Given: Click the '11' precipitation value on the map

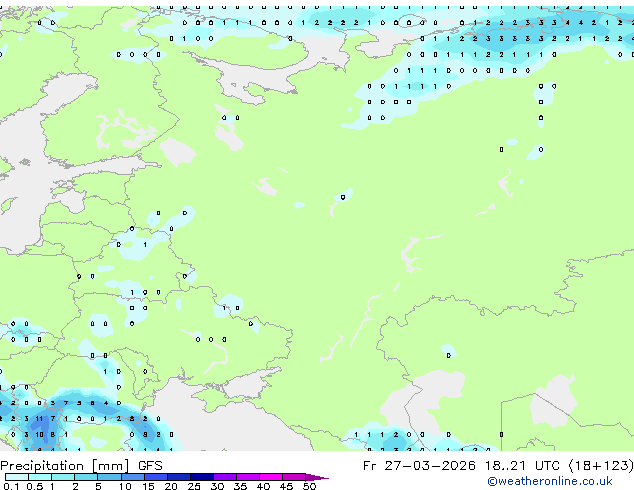Looking at the screenshot, I should [x=39, y=418].
